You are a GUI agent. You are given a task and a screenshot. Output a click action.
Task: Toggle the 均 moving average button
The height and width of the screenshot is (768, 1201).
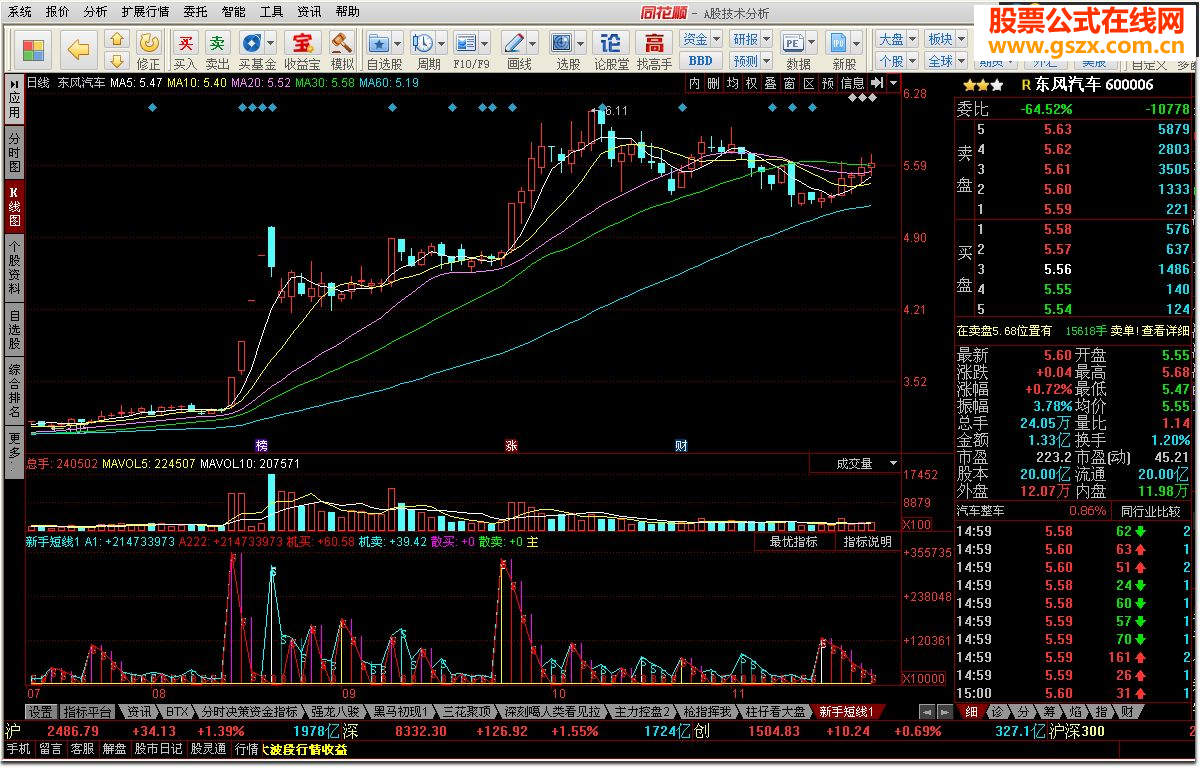tap(732, 84)
